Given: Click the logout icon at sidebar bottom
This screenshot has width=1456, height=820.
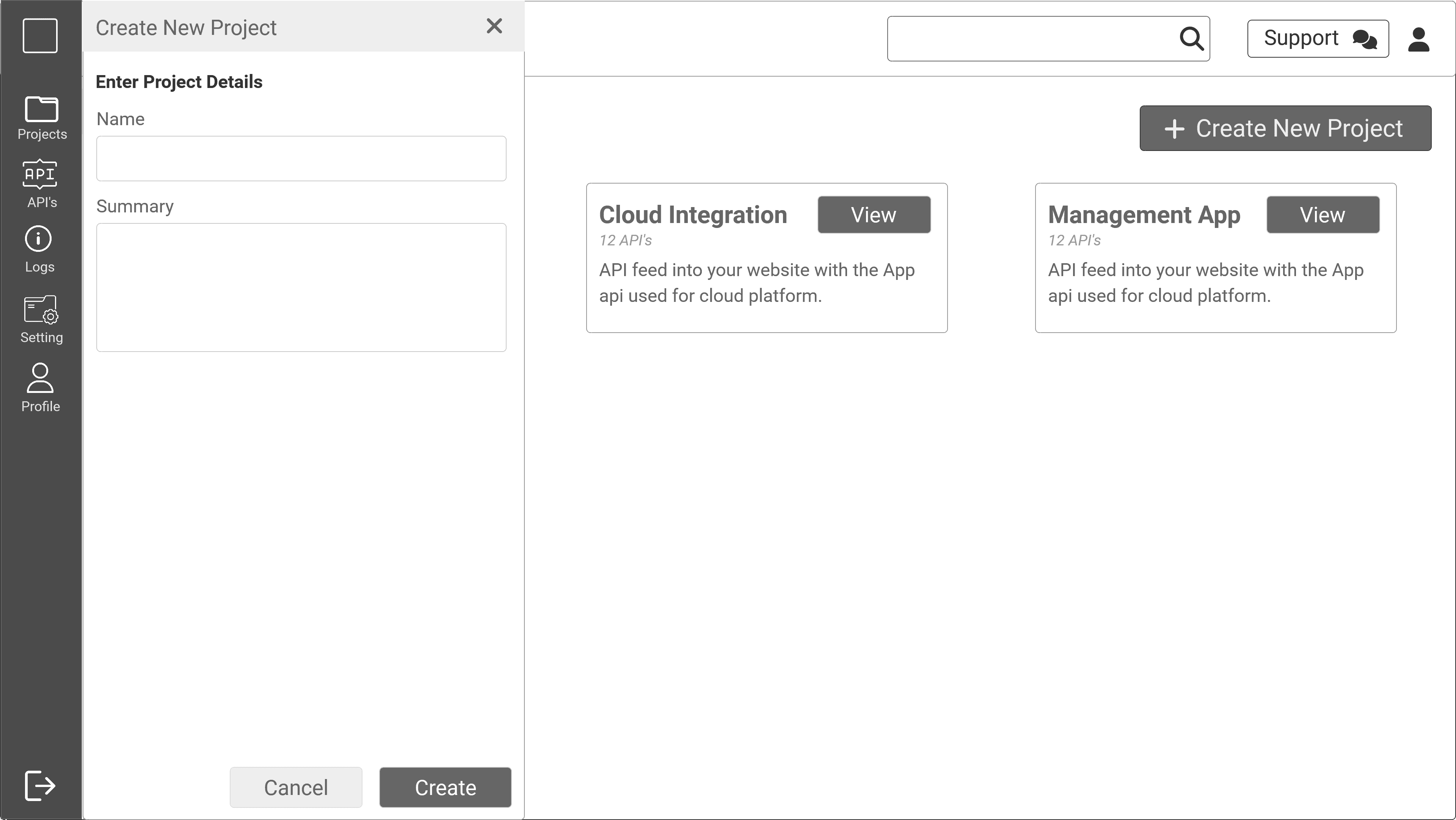Looking at the screenshot, I should click(39, 785).
